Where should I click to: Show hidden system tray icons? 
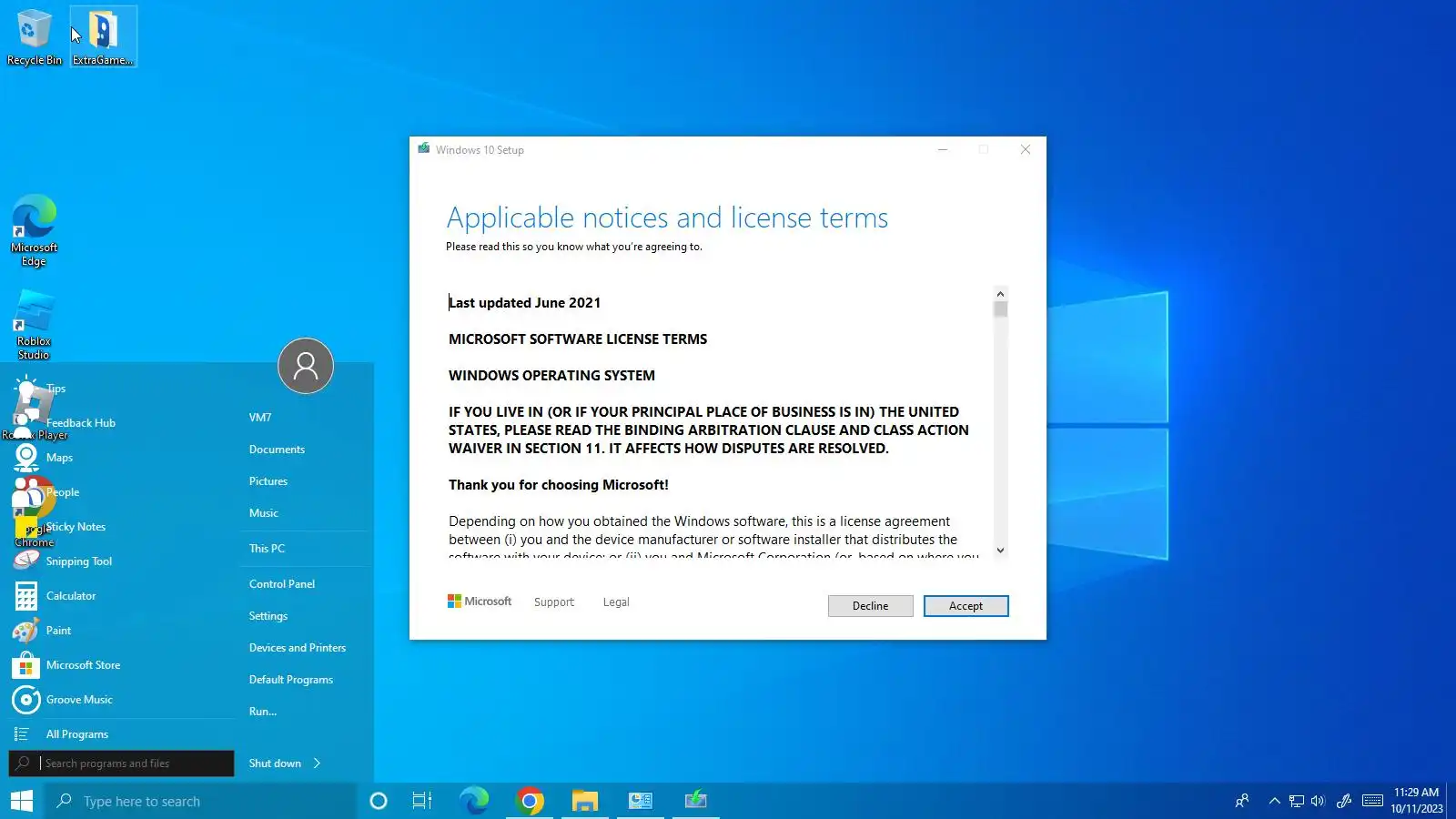pyautogui.click(x=1274, y=801)
